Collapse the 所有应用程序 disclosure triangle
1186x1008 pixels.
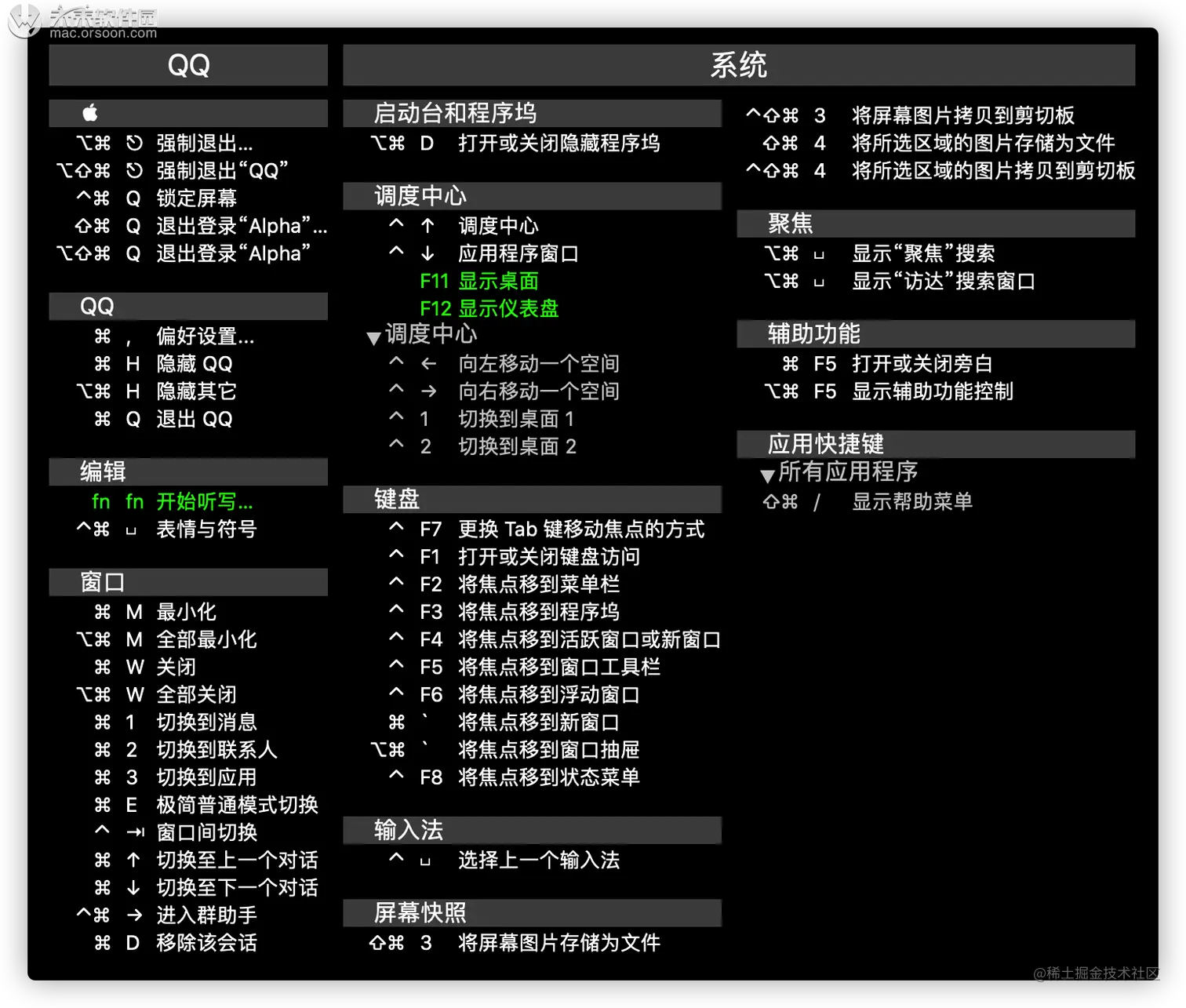tap(768, 475)
